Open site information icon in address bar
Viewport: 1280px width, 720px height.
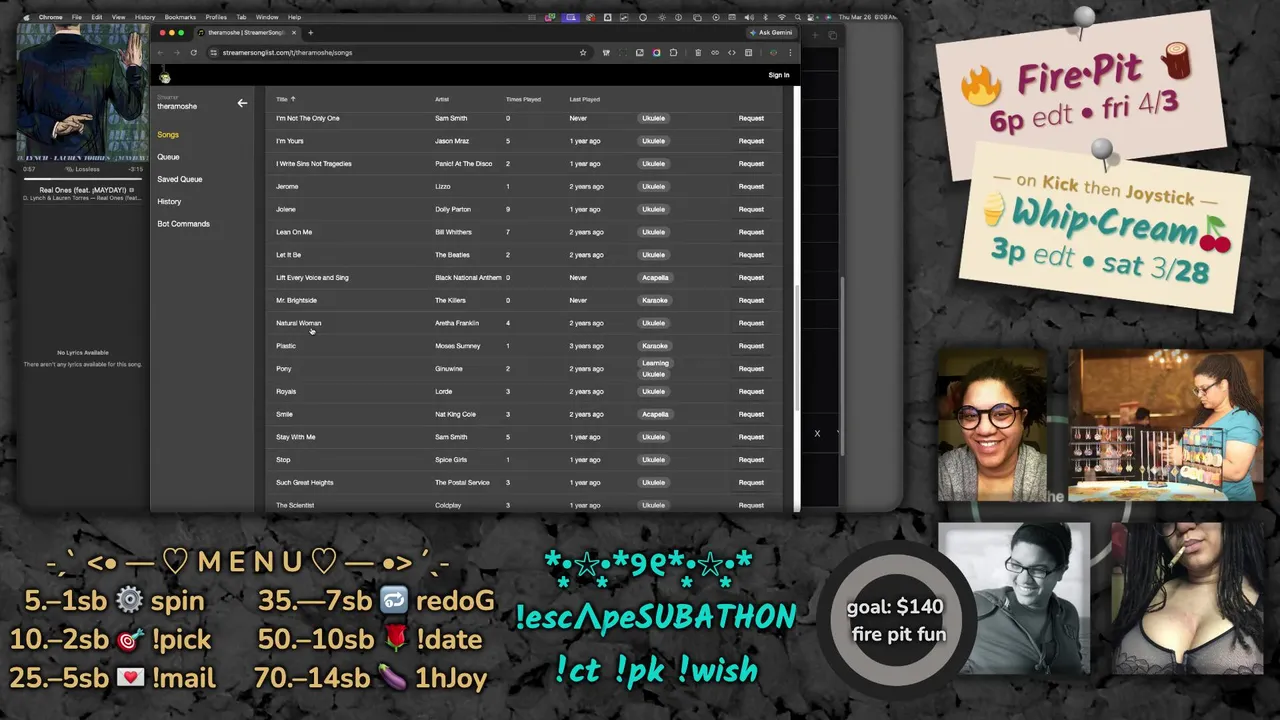[x=213, y=52]
